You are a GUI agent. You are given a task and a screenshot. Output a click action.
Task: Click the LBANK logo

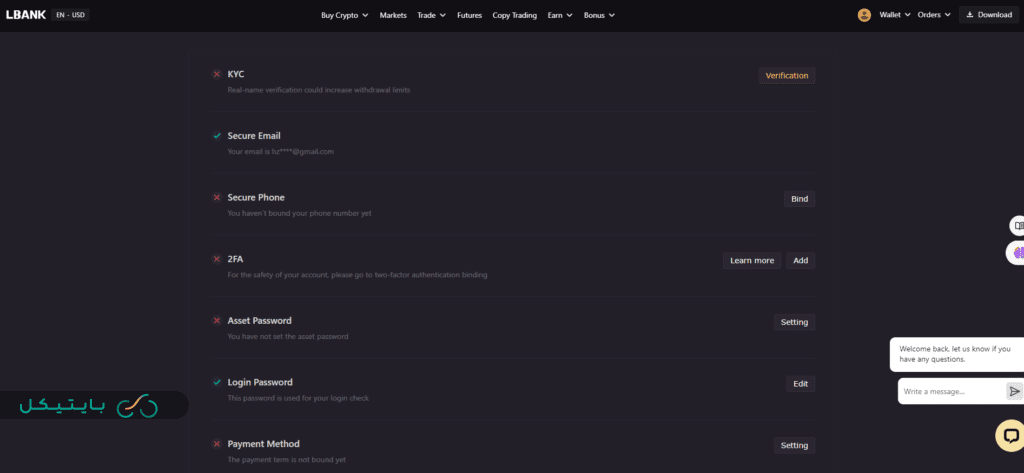click(x=25, y=15)
